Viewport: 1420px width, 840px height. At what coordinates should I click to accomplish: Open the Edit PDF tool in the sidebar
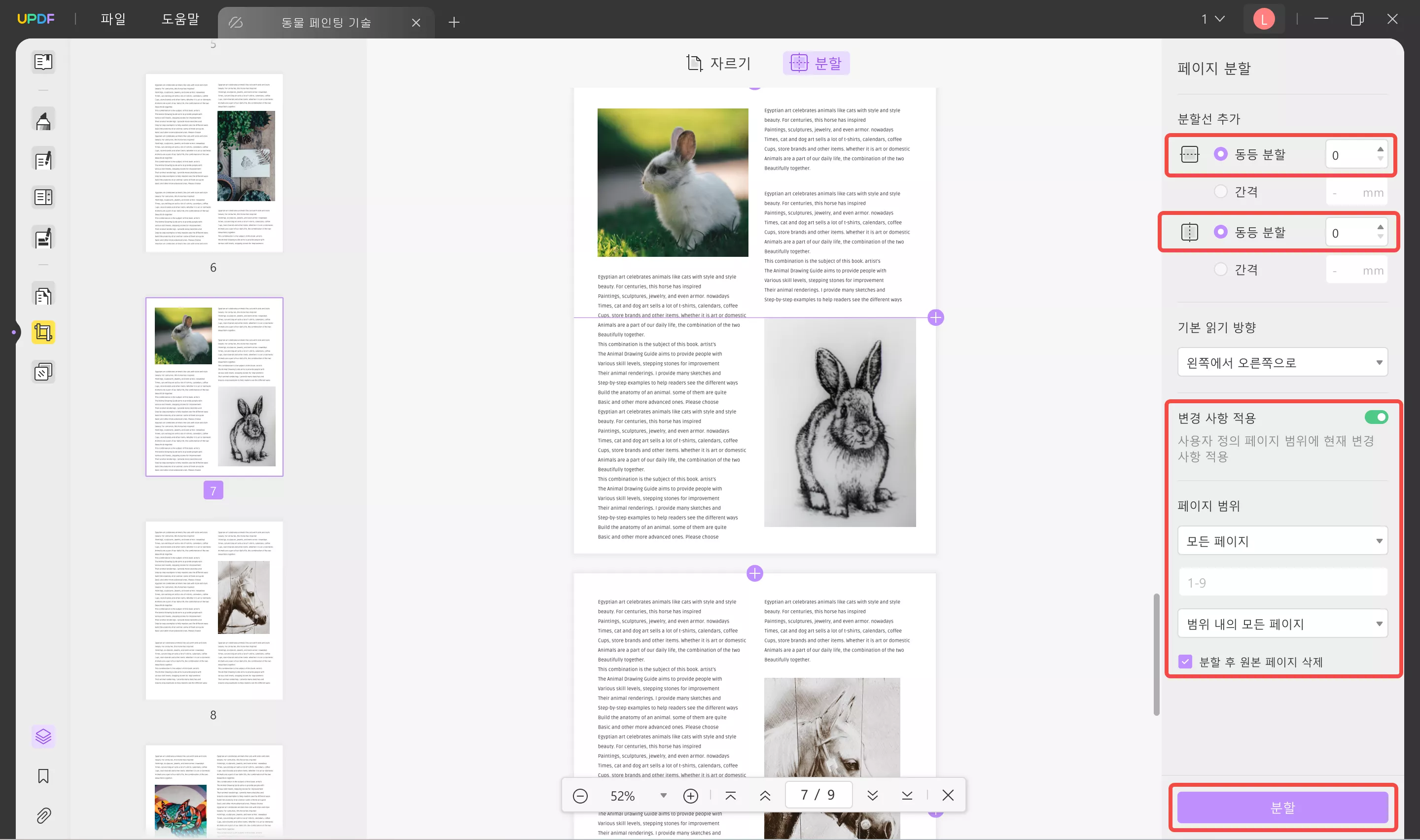(x=43, y=160)
